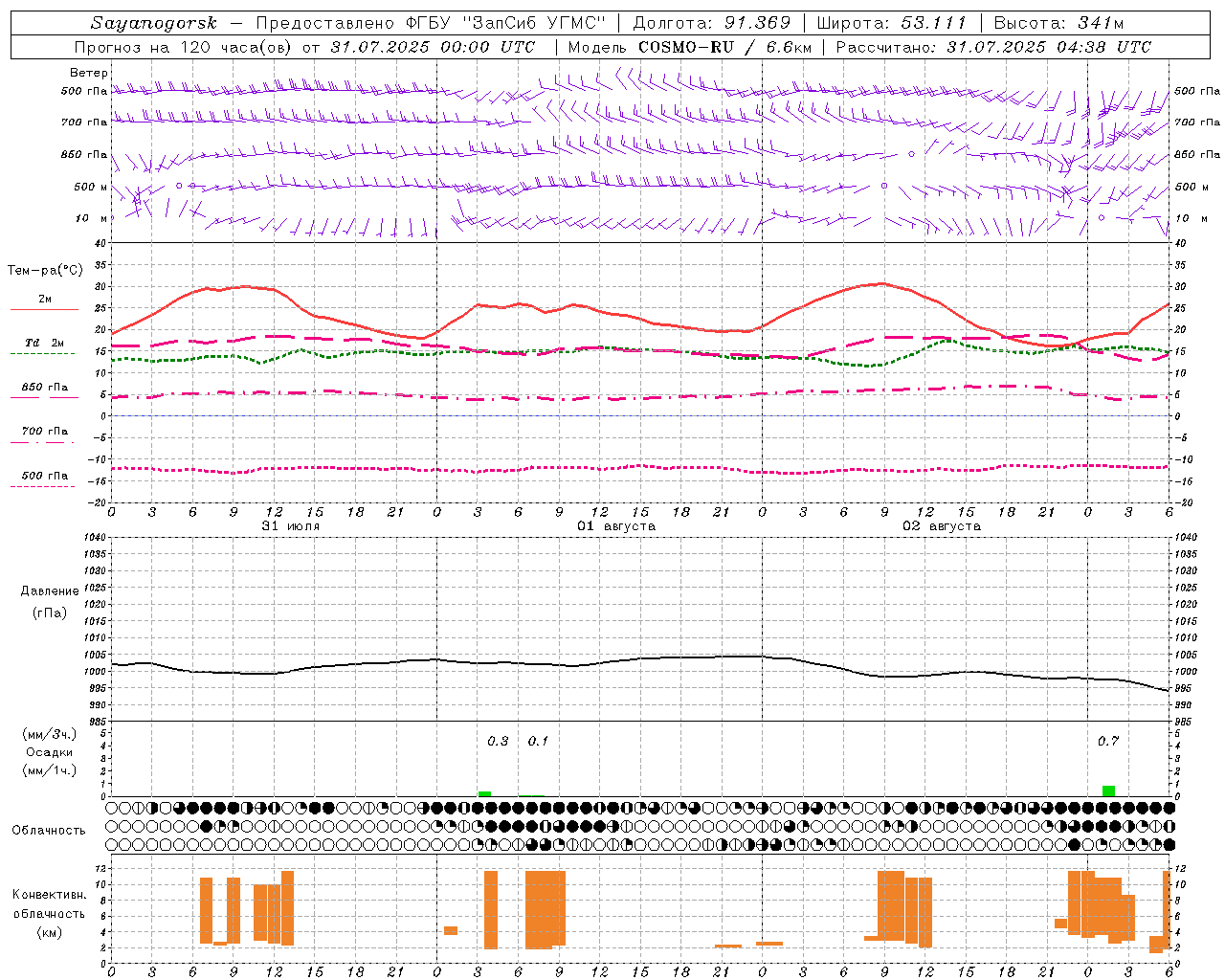Click the '0.1' precipitation amount value

(x=538, y=742)
